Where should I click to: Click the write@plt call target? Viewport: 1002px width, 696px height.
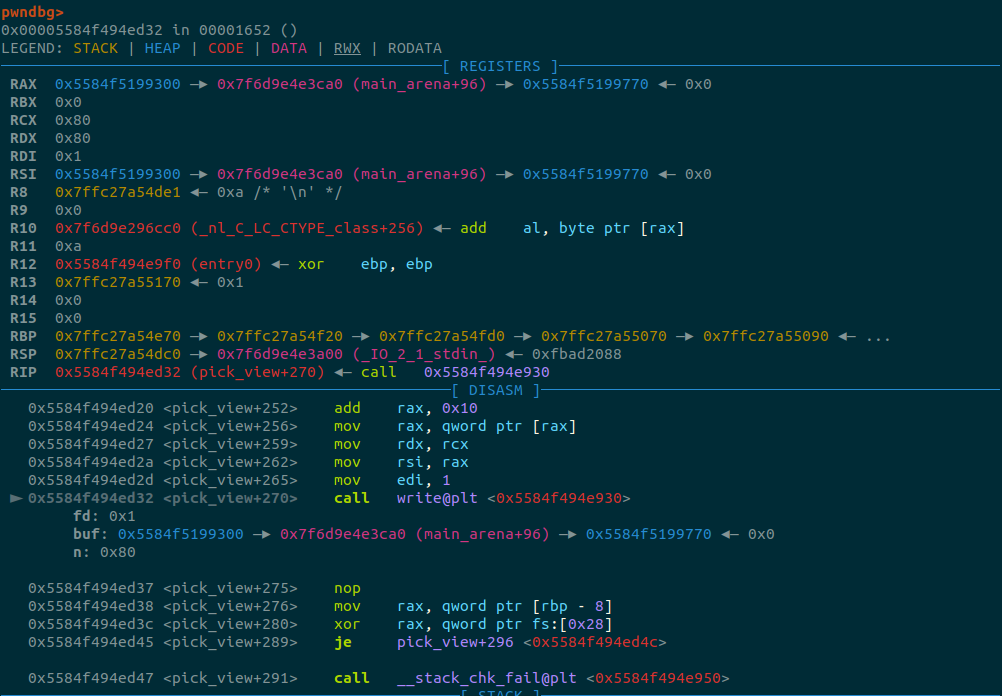pyautogui.click(x=441, y=498)
